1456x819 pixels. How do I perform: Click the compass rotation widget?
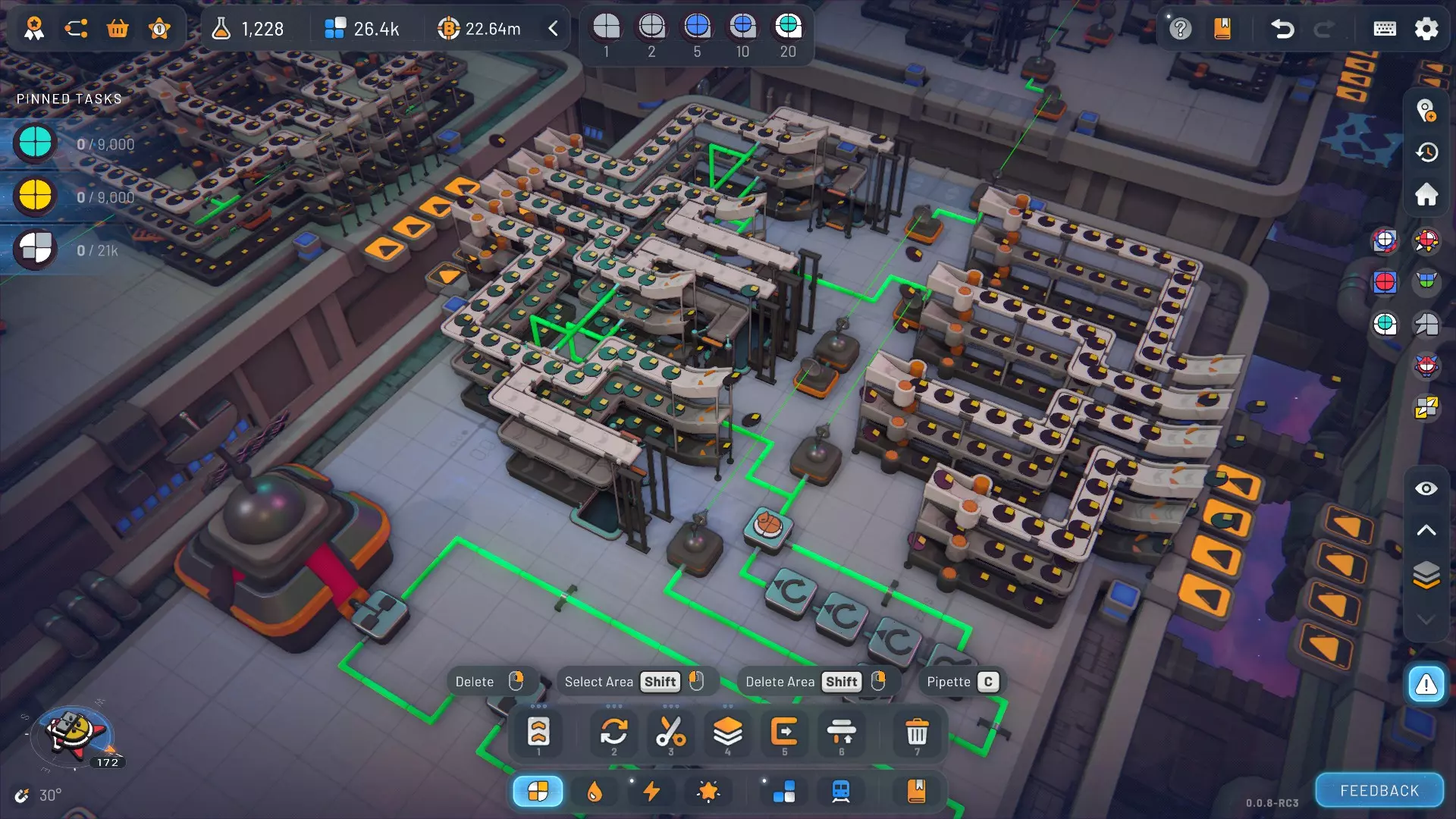(74, 734)
